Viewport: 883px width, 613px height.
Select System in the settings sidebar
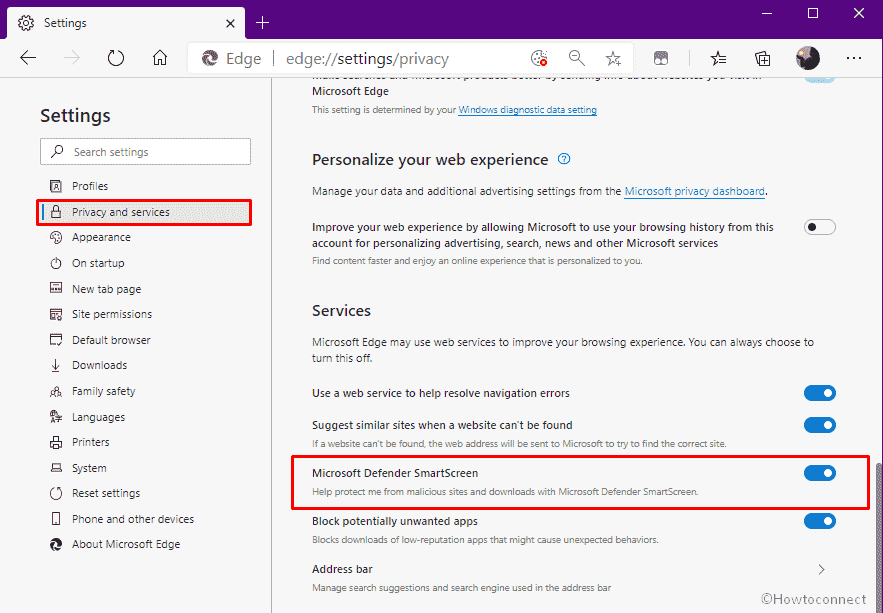point(89,468)
